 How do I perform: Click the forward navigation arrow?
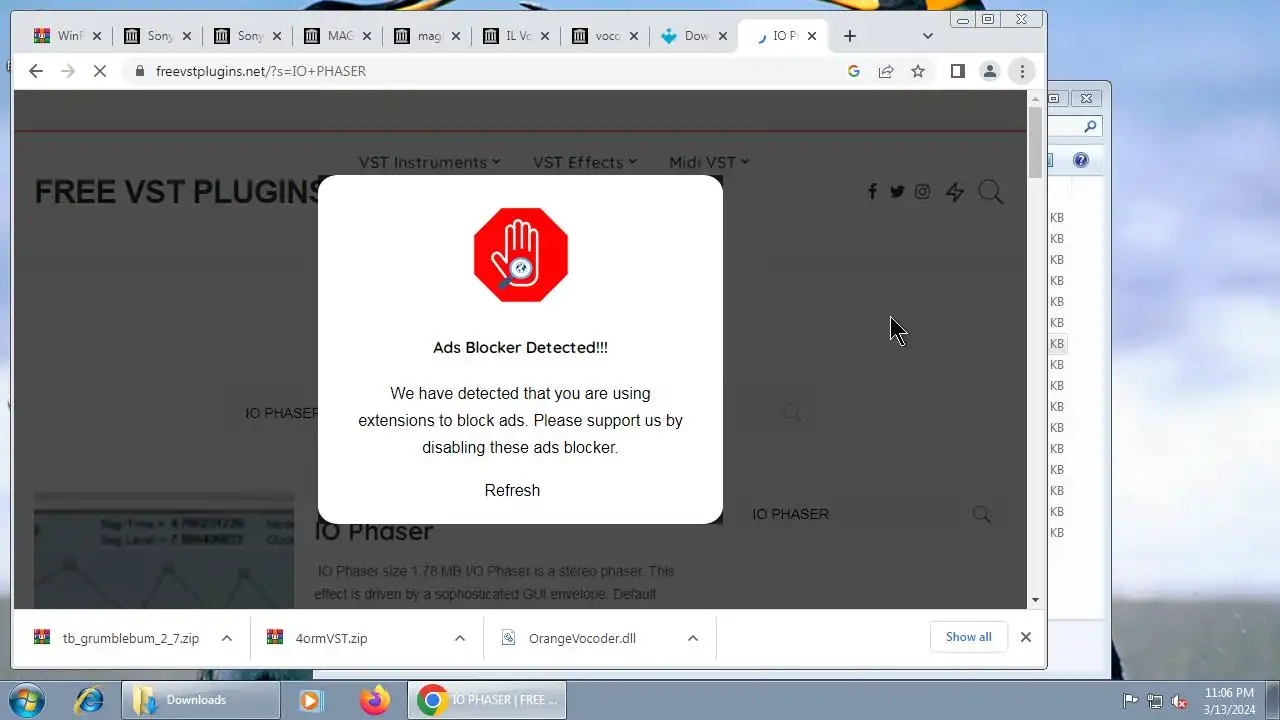click(x=68, y=71)
